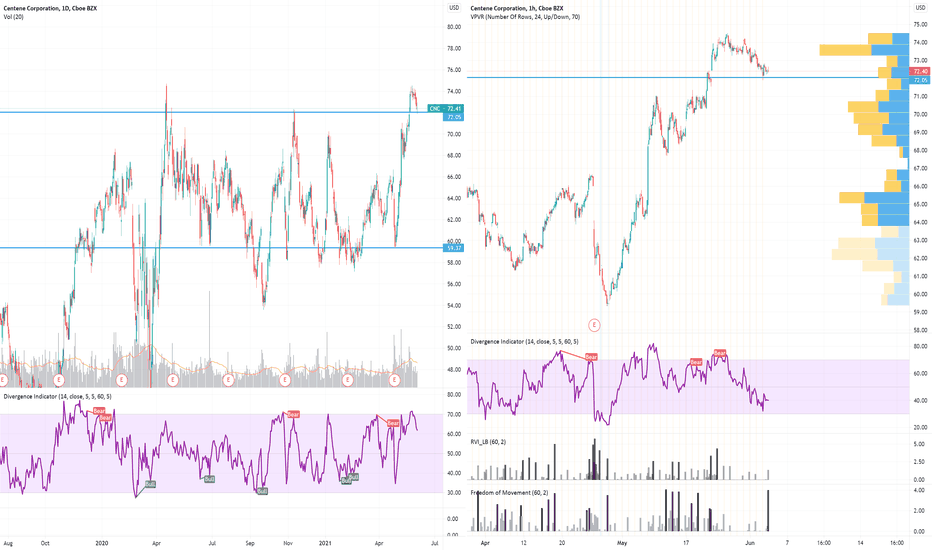Click the "Vol (20)" indicator legend
Viewport: 932px width, 550px height.
14,17
